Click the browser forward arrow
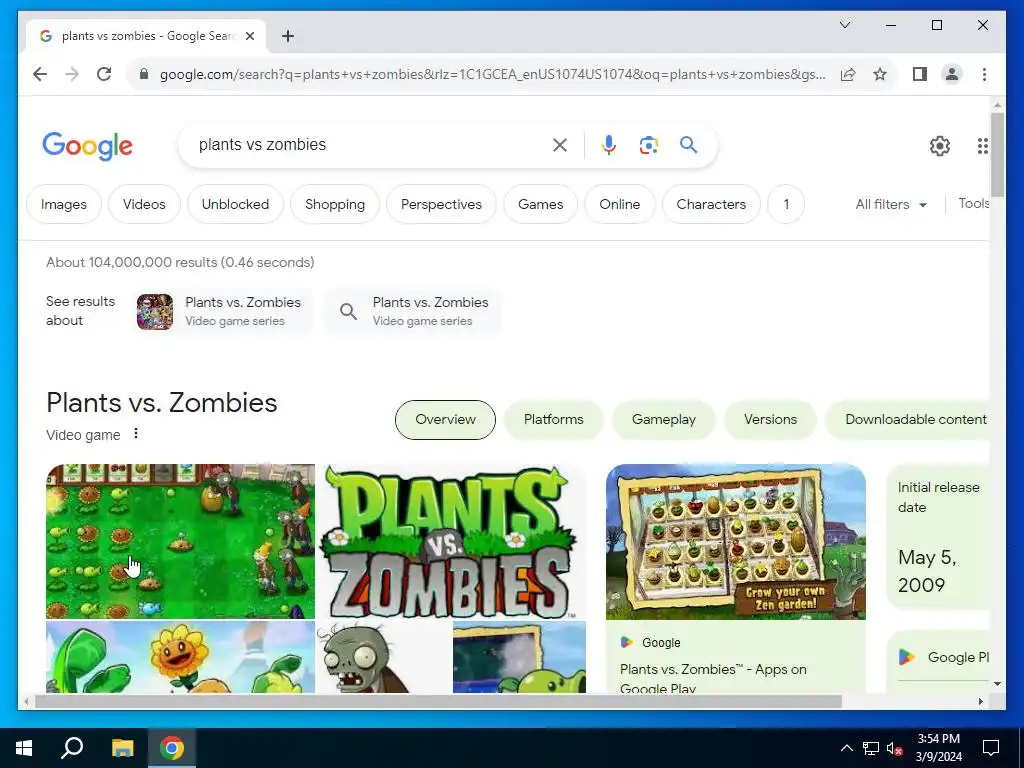The width and height of the screenshot is (1024, 768). click(72, 74)
